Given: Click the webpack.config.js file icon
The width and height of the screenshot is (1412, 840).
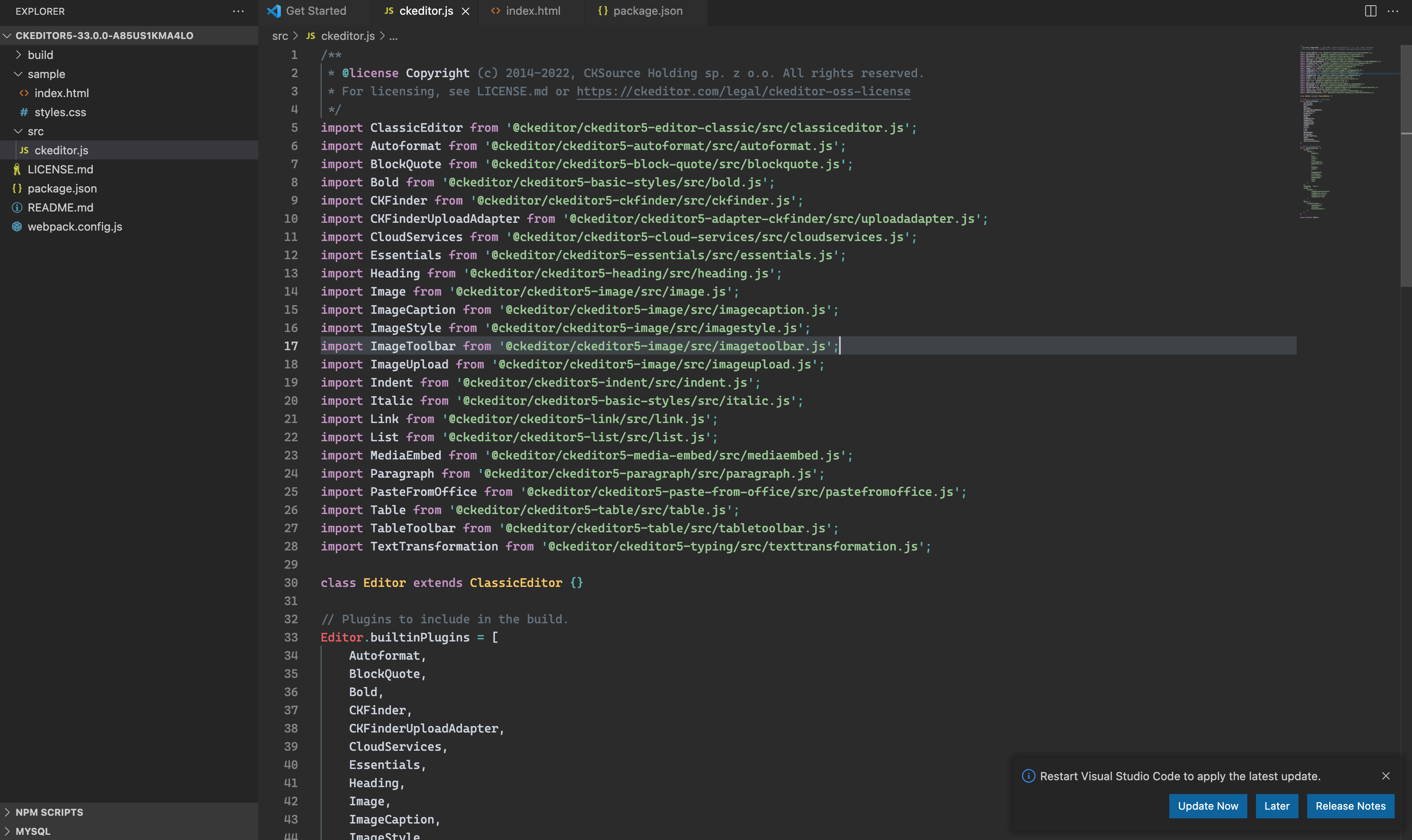Looking at the screenshot, I should click(x=17, y=226).
